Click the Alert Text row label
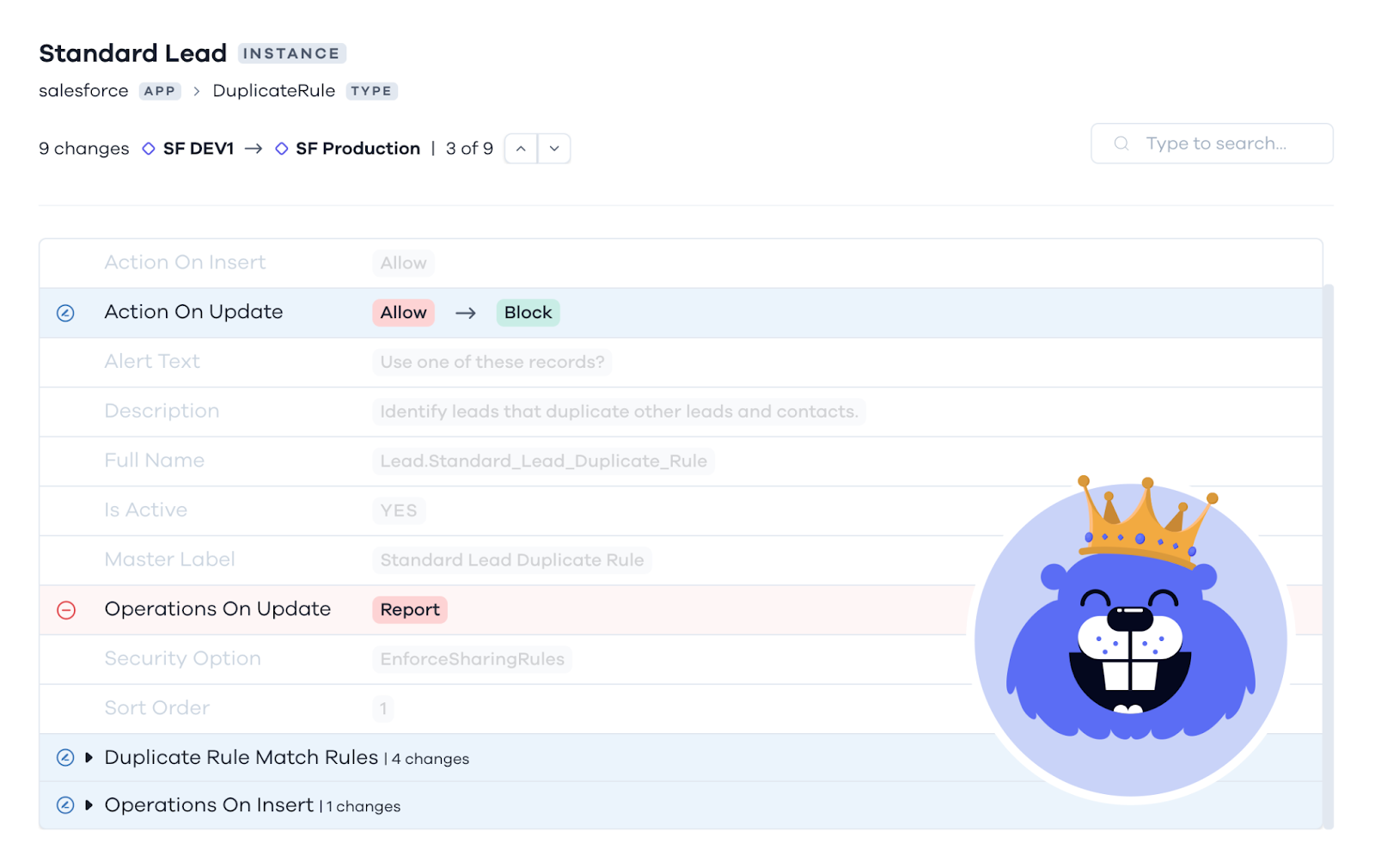The image size is (1375, 868). pos(152,362)
